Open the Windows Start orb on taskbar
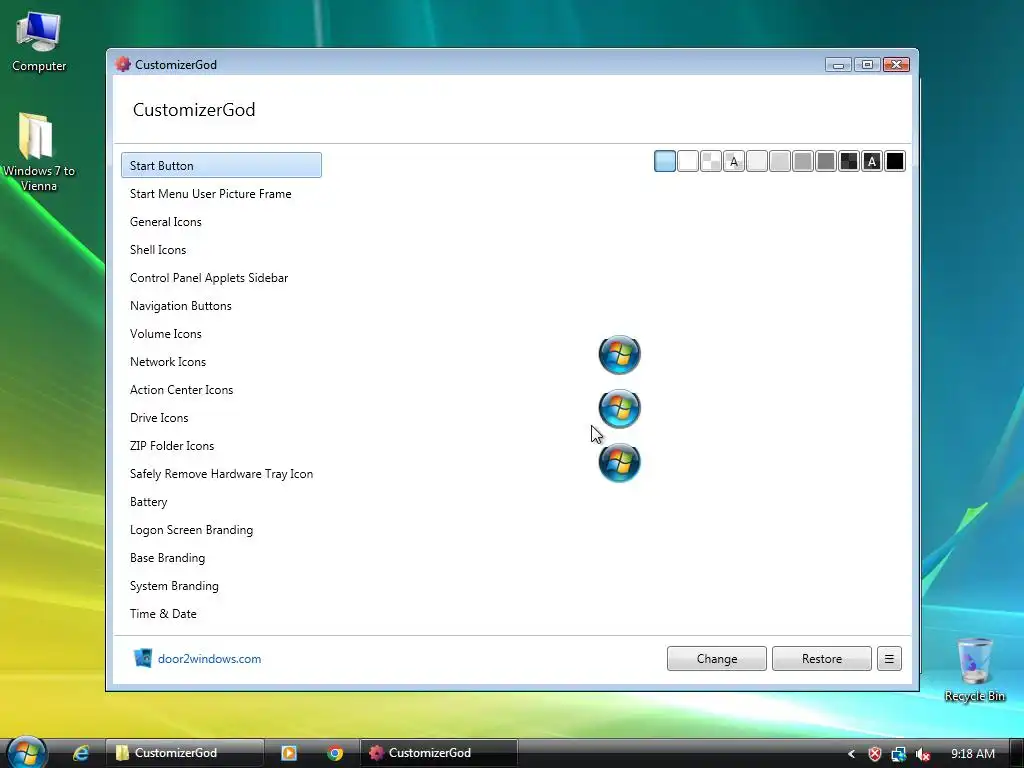 [x=27, y=752]
